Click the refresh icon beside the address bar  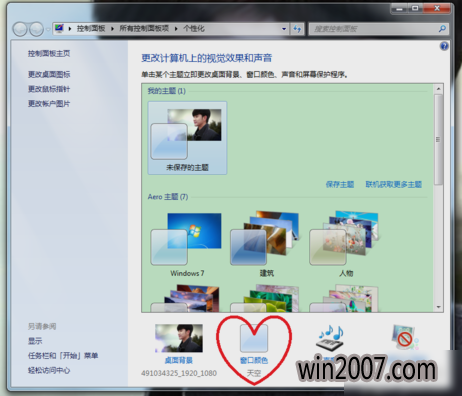tap(297, 29)
